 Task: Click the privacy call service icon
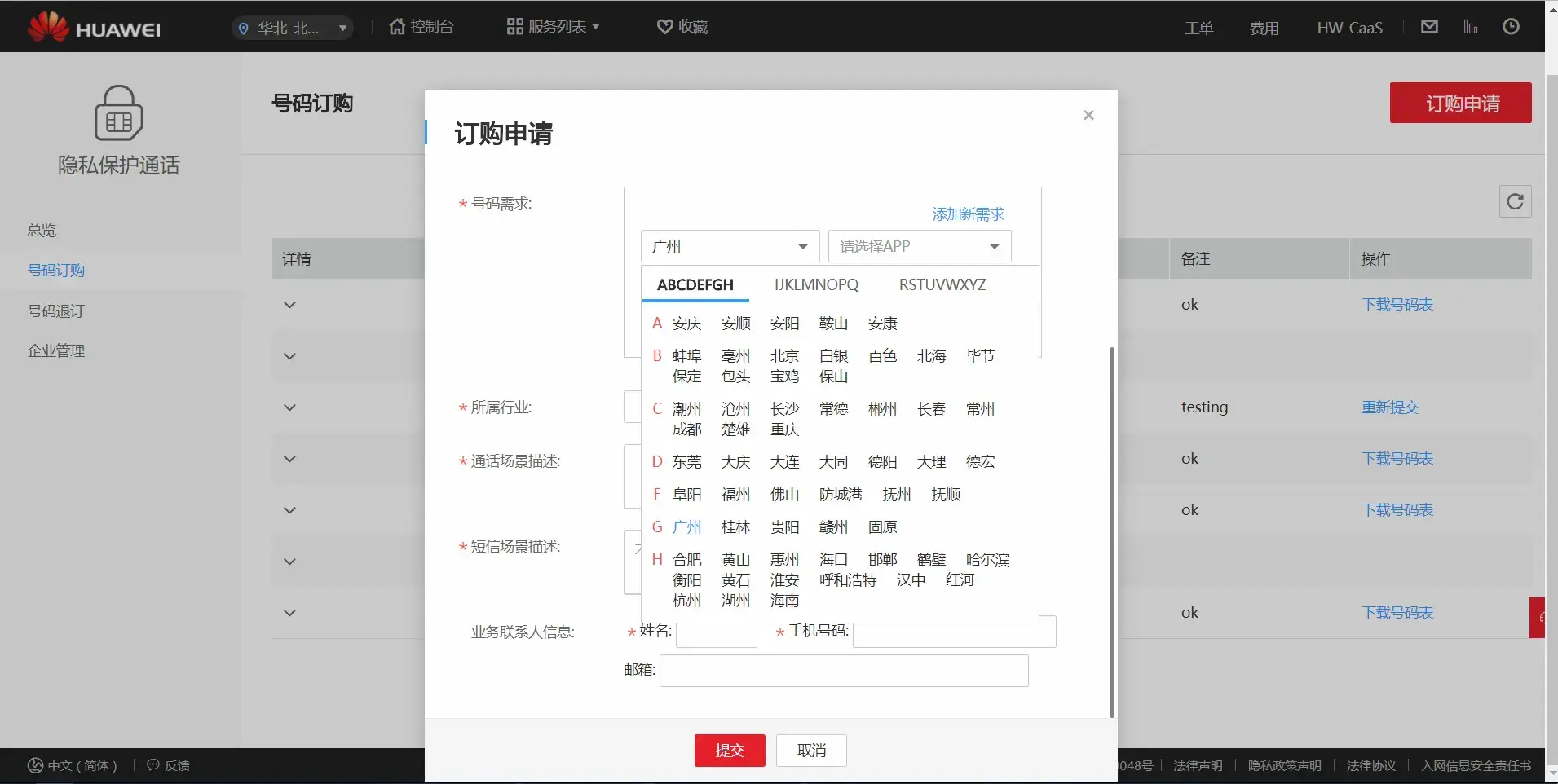click(119, 113)
